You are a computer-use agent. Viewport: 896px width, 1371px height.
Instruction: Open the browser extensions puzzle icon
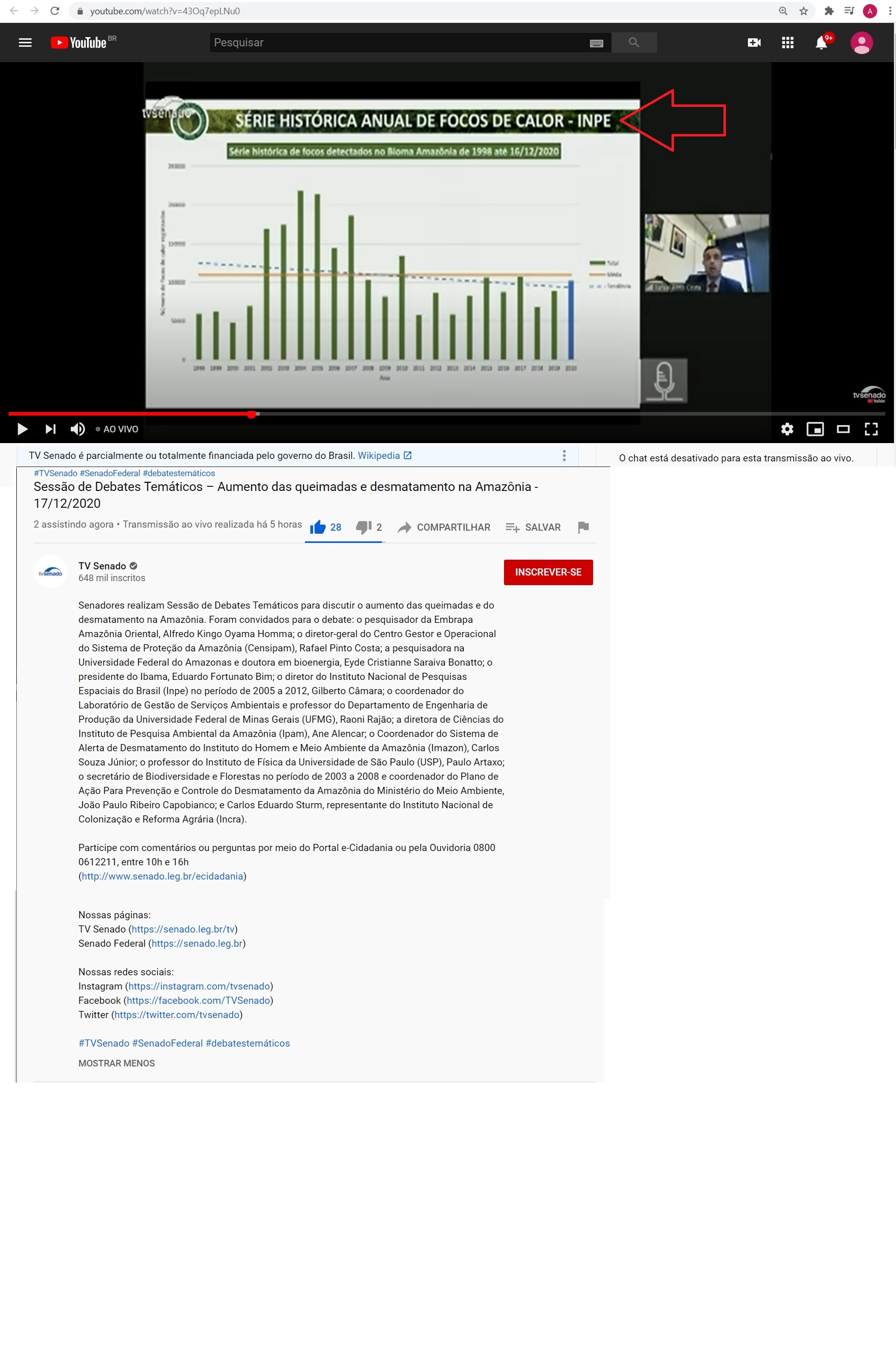tap(829, 11)
